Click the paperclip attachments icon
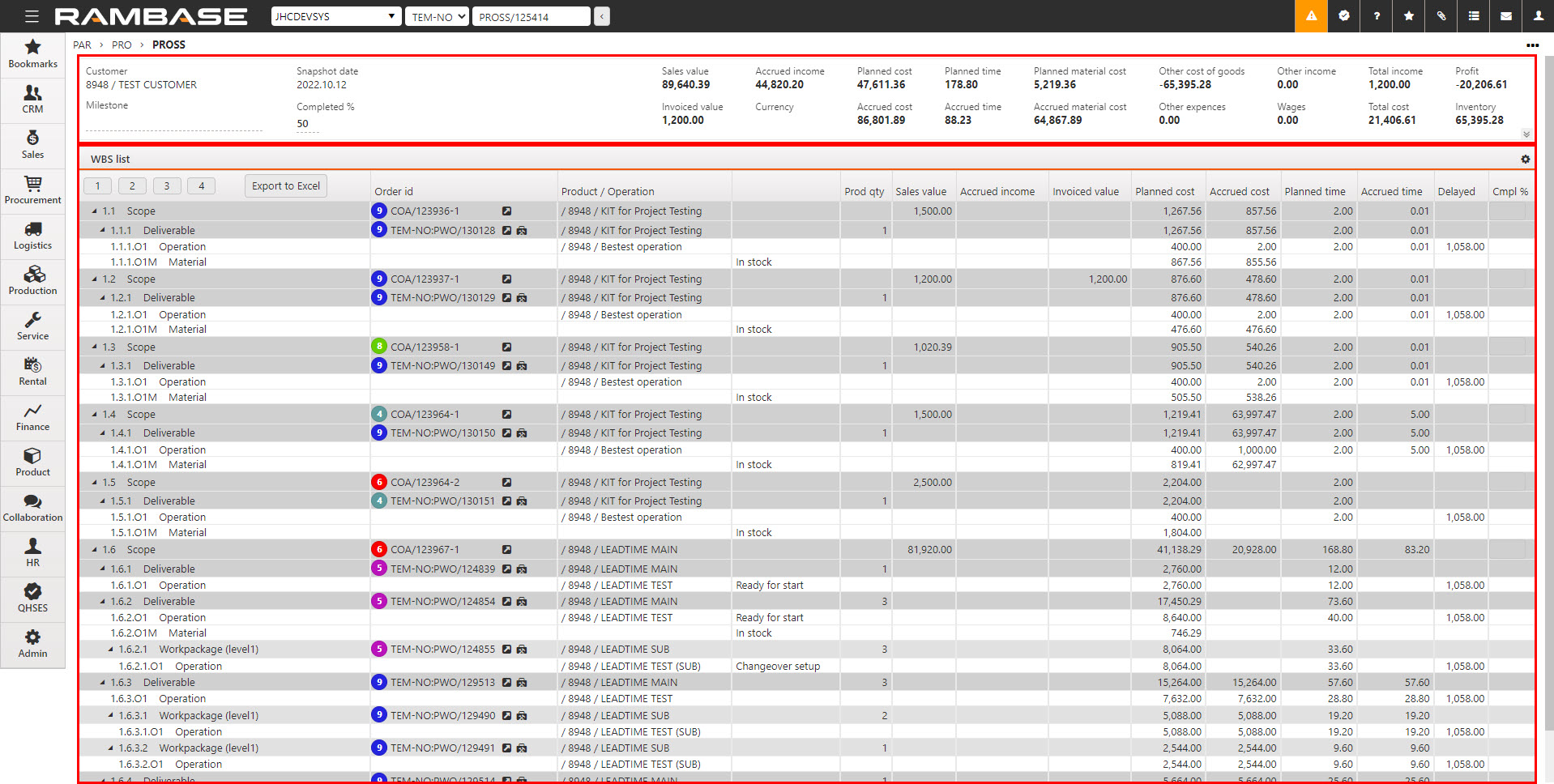This screenshot has width=1554, height=784. pyautogui.click(x=1441, y=16)
